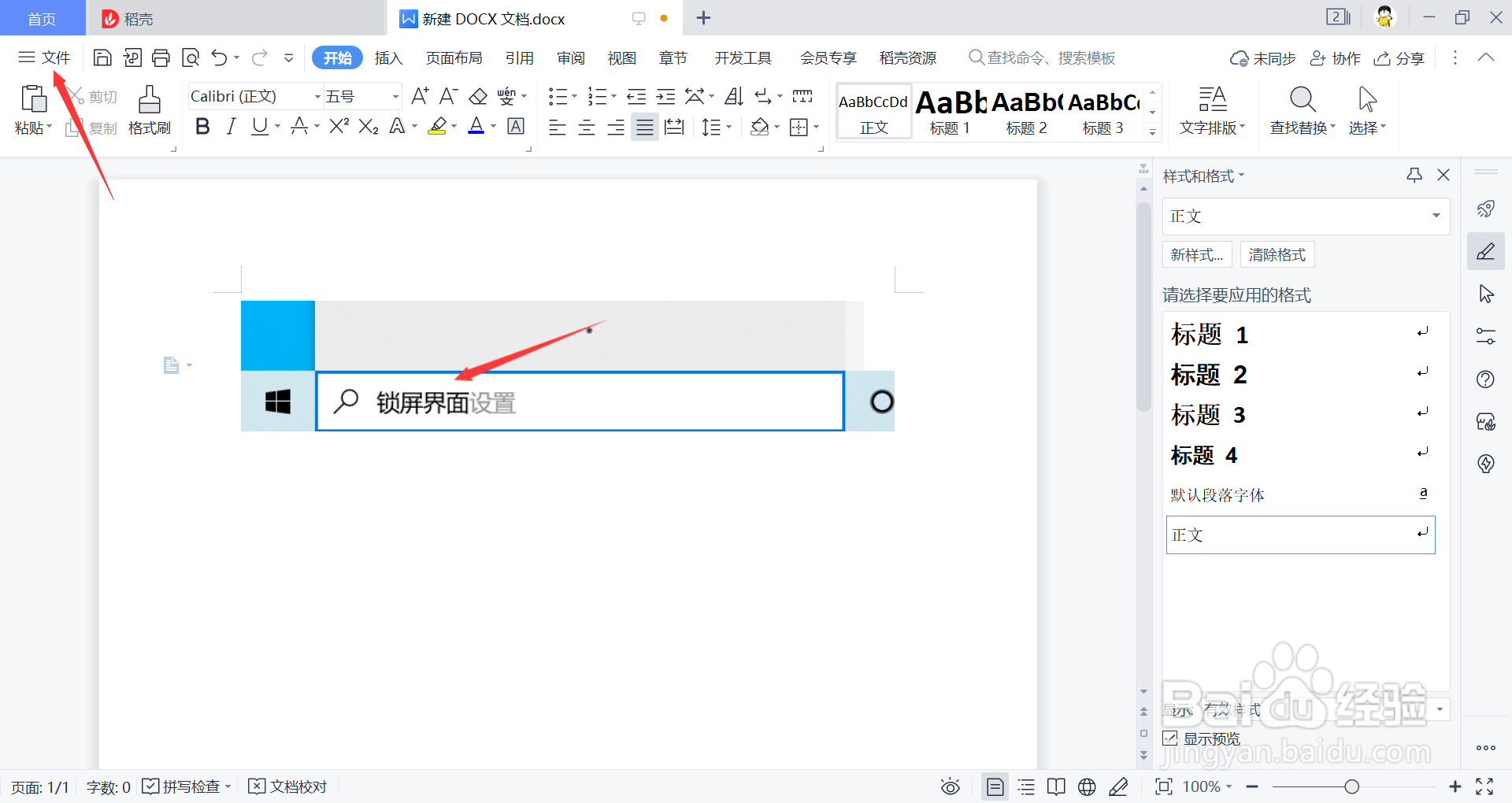Enable the 显示预览 checkbox
1512x803 pixels.
[x=1170, y=738]
